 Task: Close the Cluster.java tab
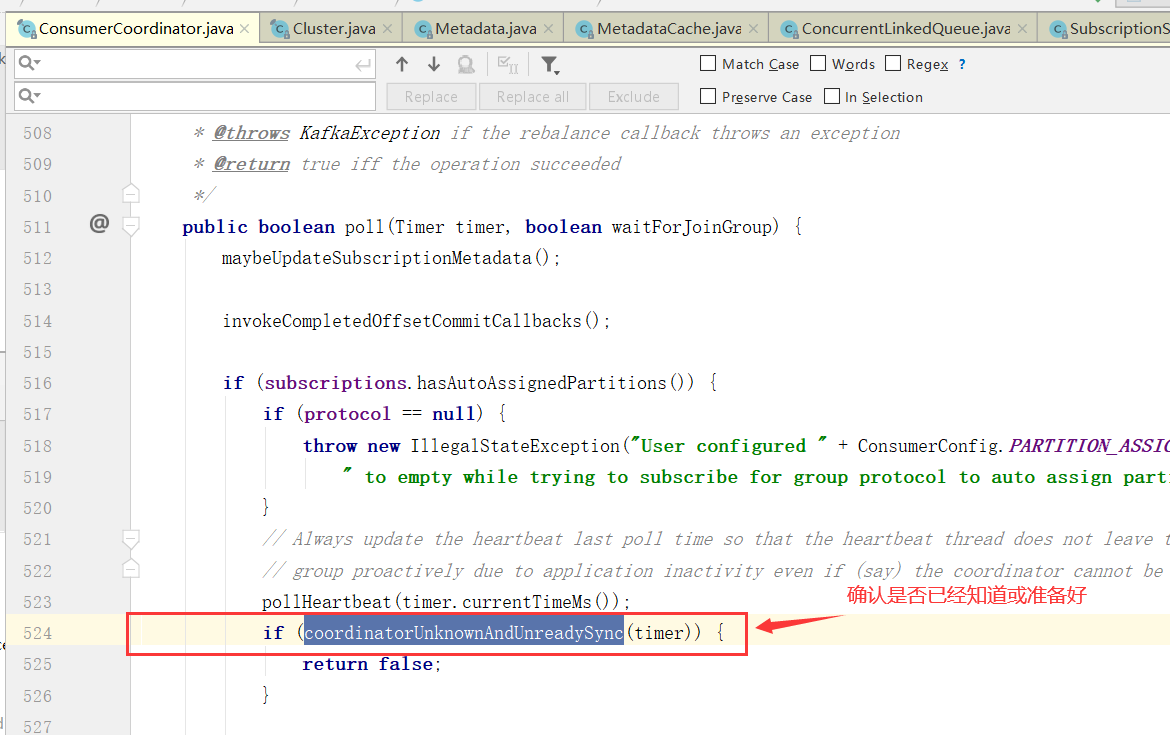point(387,28)
